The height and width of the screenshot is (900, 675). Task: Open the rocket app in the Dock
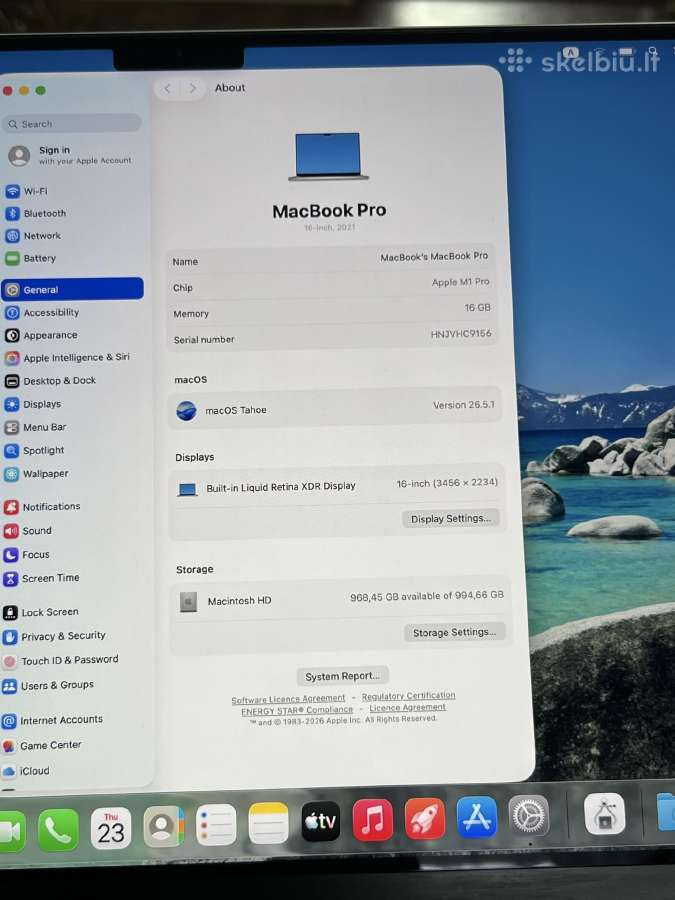pos(425,818)
